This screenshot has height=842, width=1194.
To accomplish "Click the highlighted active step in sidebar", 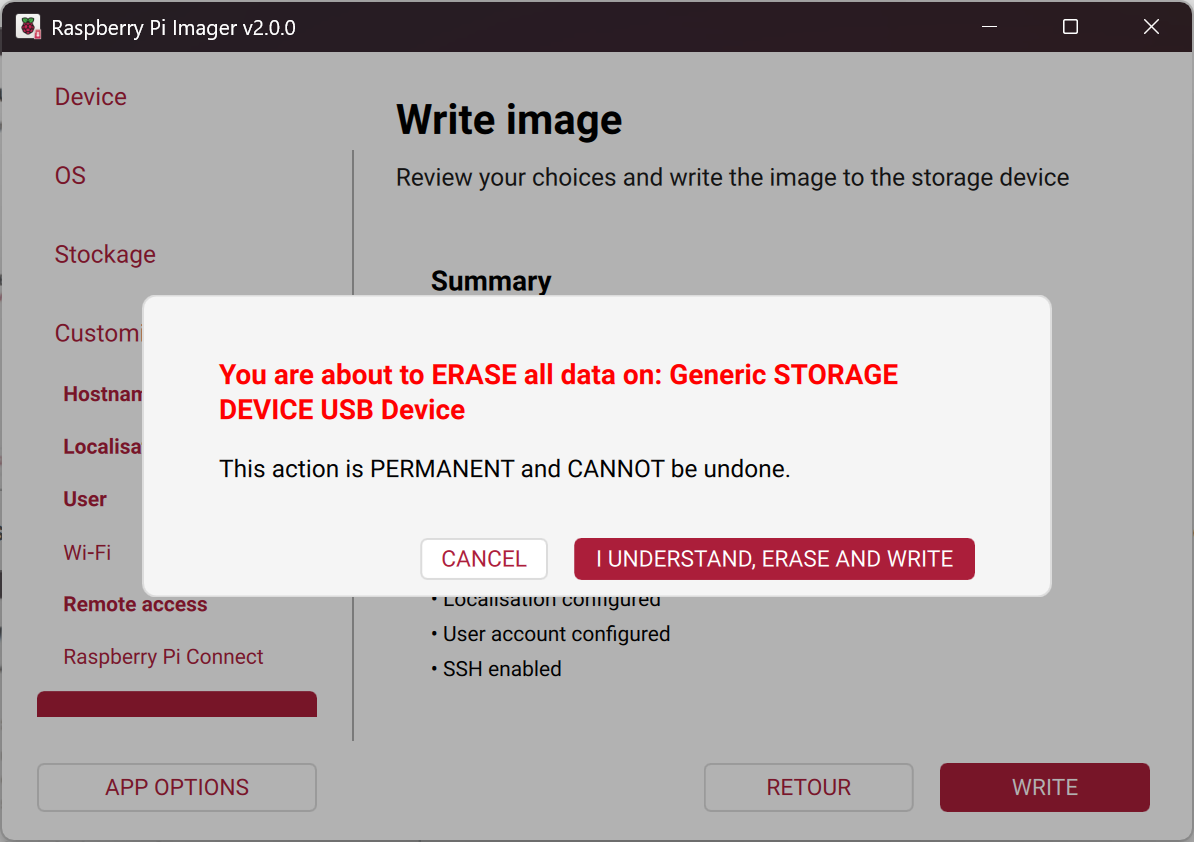I will pos(177,704).
